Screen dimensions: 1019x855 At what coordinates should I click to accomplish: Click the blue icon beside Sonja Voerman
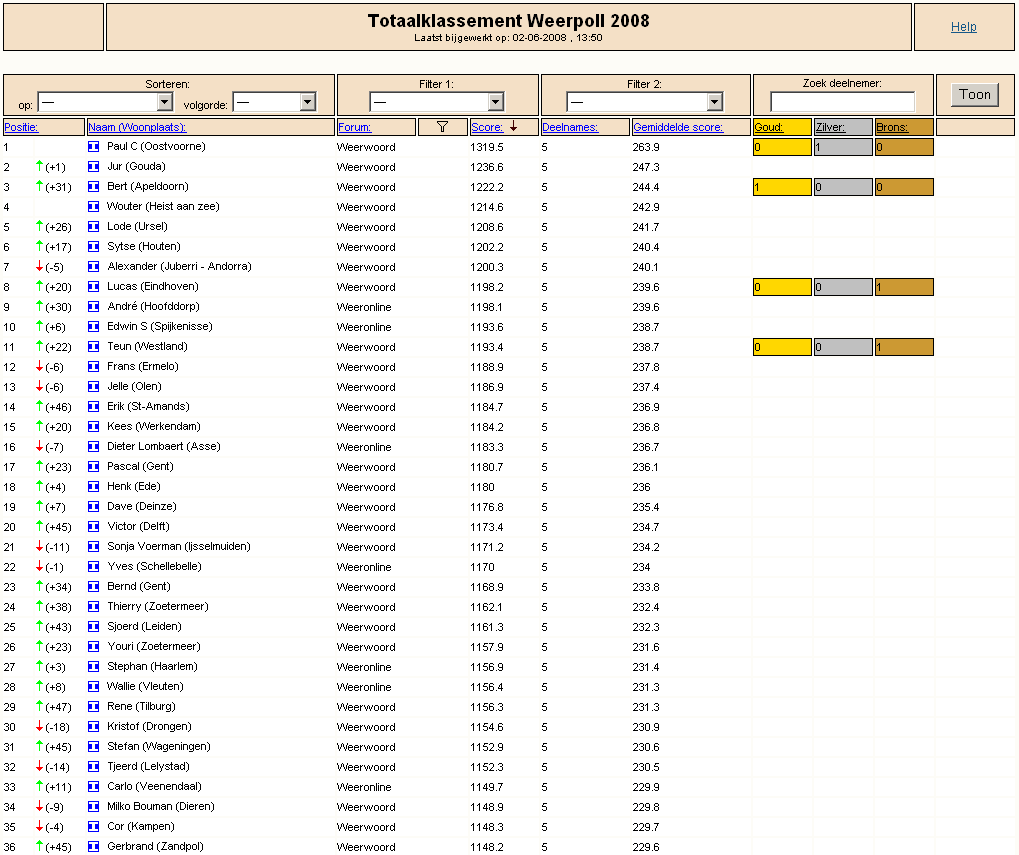94,547
